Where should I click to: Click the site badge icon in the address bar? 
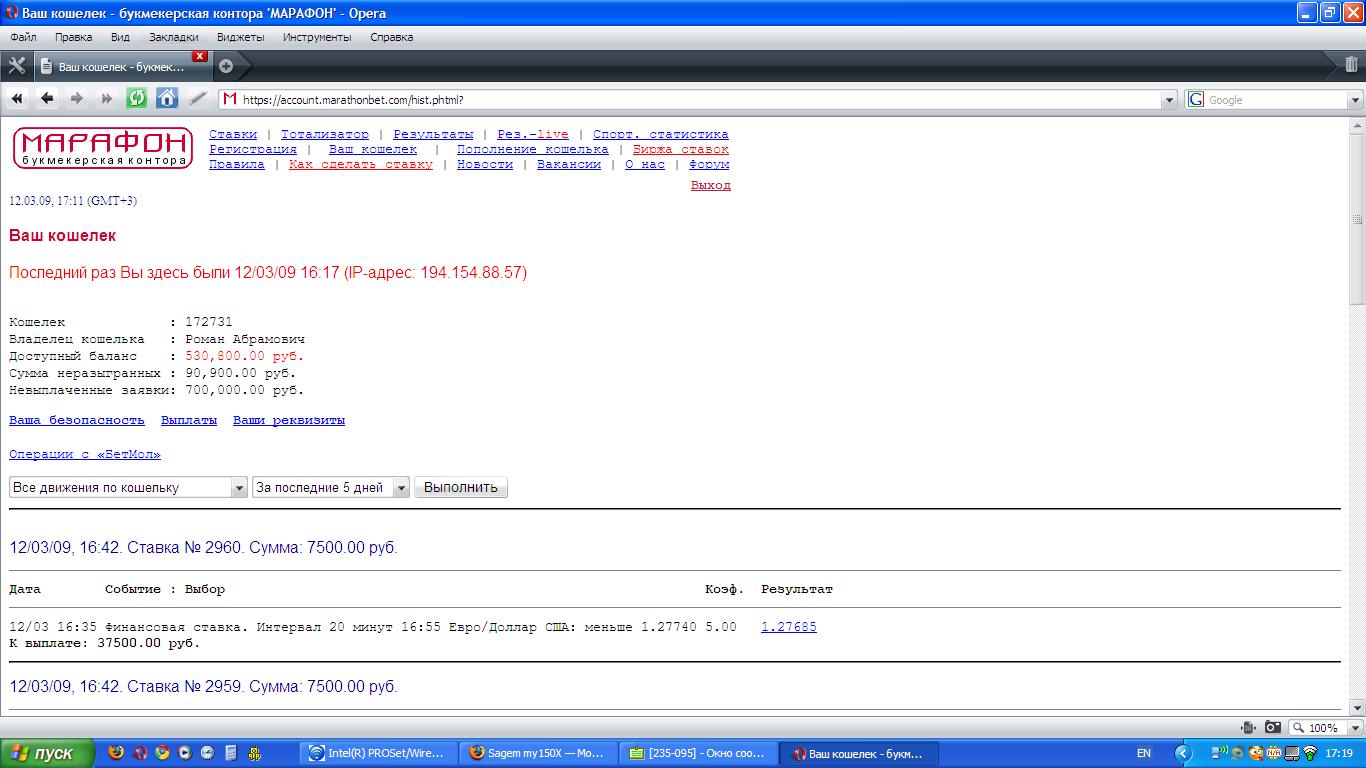pyautogui.click(x=230, y=99)
